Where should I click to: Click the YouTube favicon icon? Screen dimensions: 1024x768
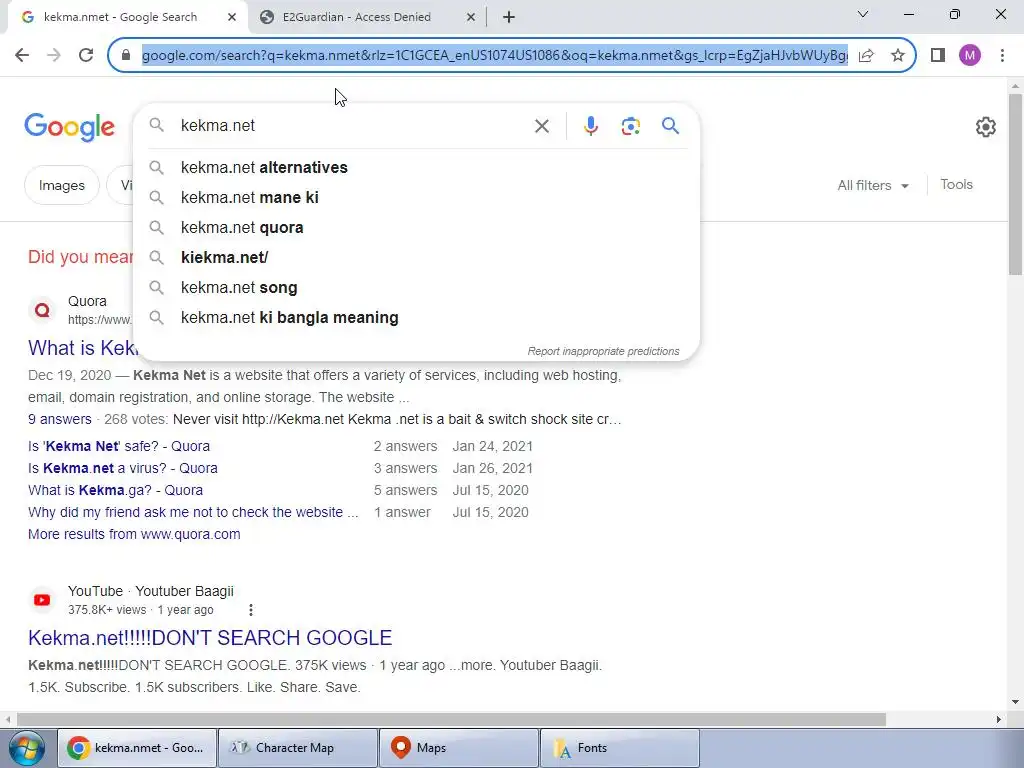tap(42, 600)
